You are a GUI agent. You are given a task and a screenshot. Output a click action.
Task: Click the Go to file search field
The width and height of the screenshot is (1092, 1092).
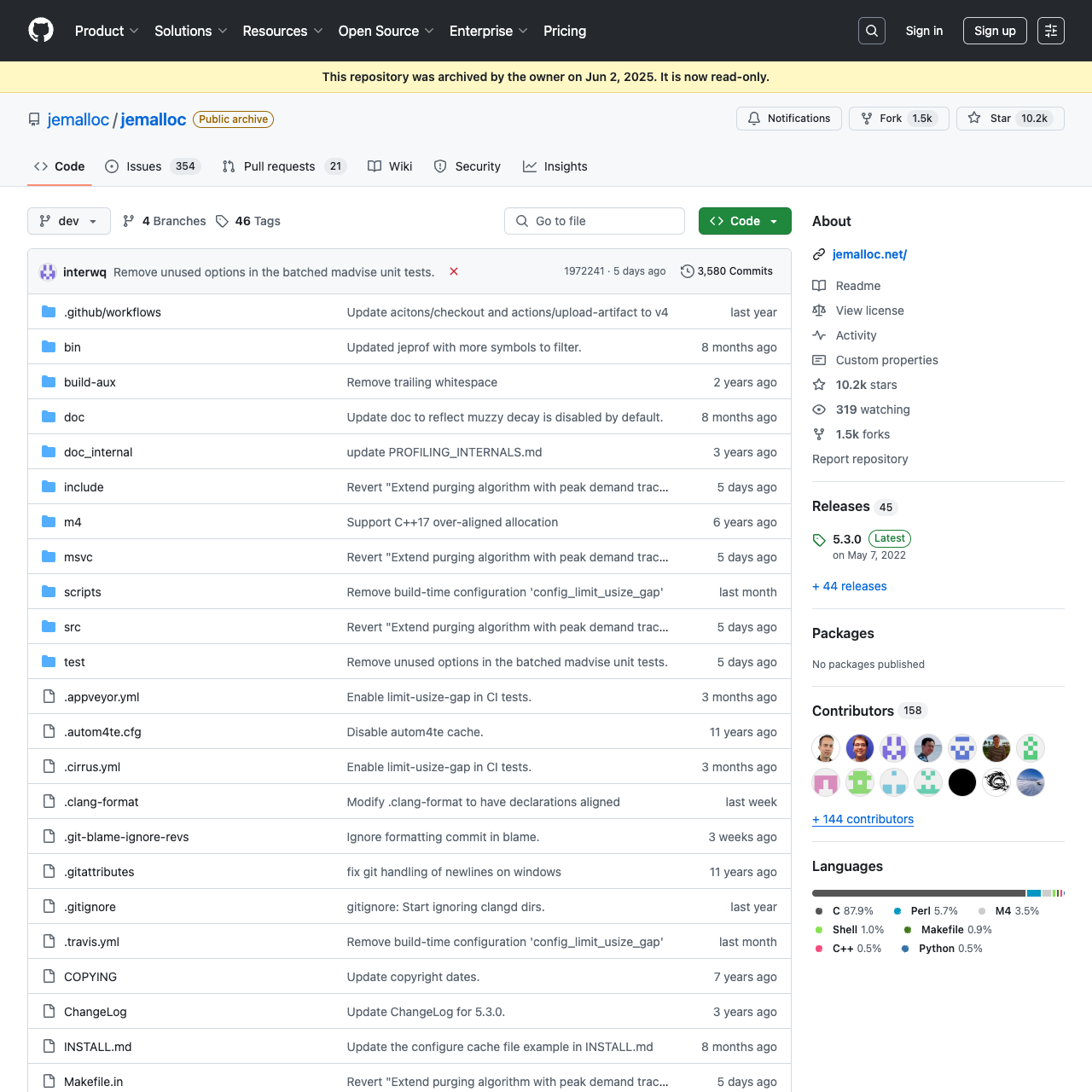point(595,221)
